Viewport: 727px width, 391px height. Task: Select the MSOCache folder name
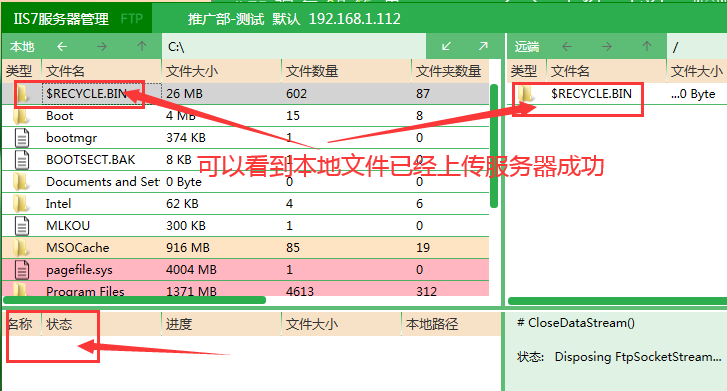[x=77, y=248]
